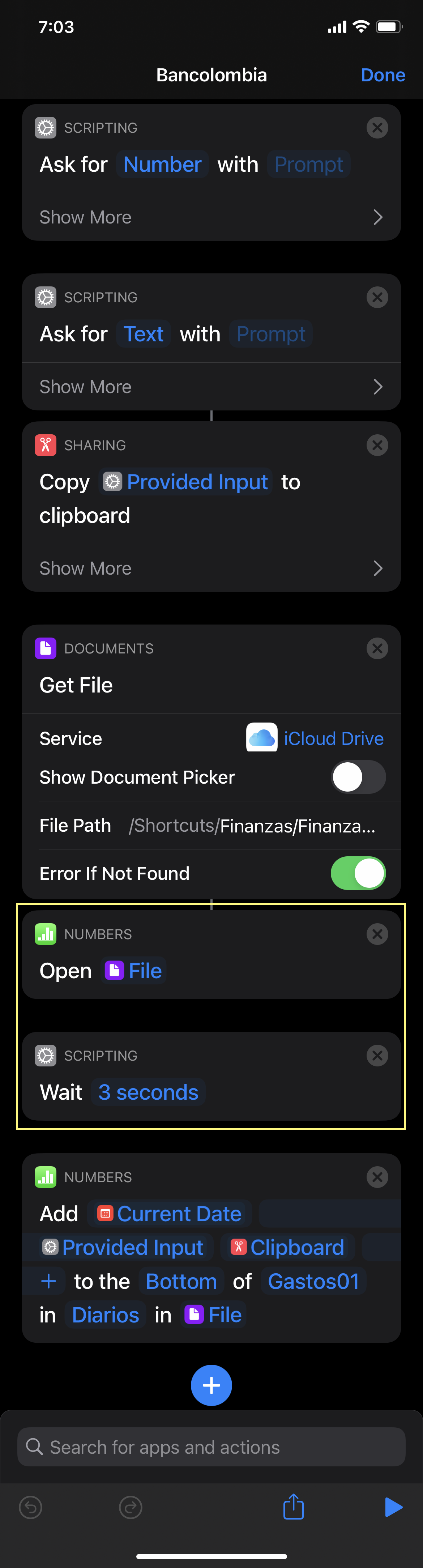423x1568 pixels.
Task: Tap the redo arrow icon
Action: (130, 1507)
